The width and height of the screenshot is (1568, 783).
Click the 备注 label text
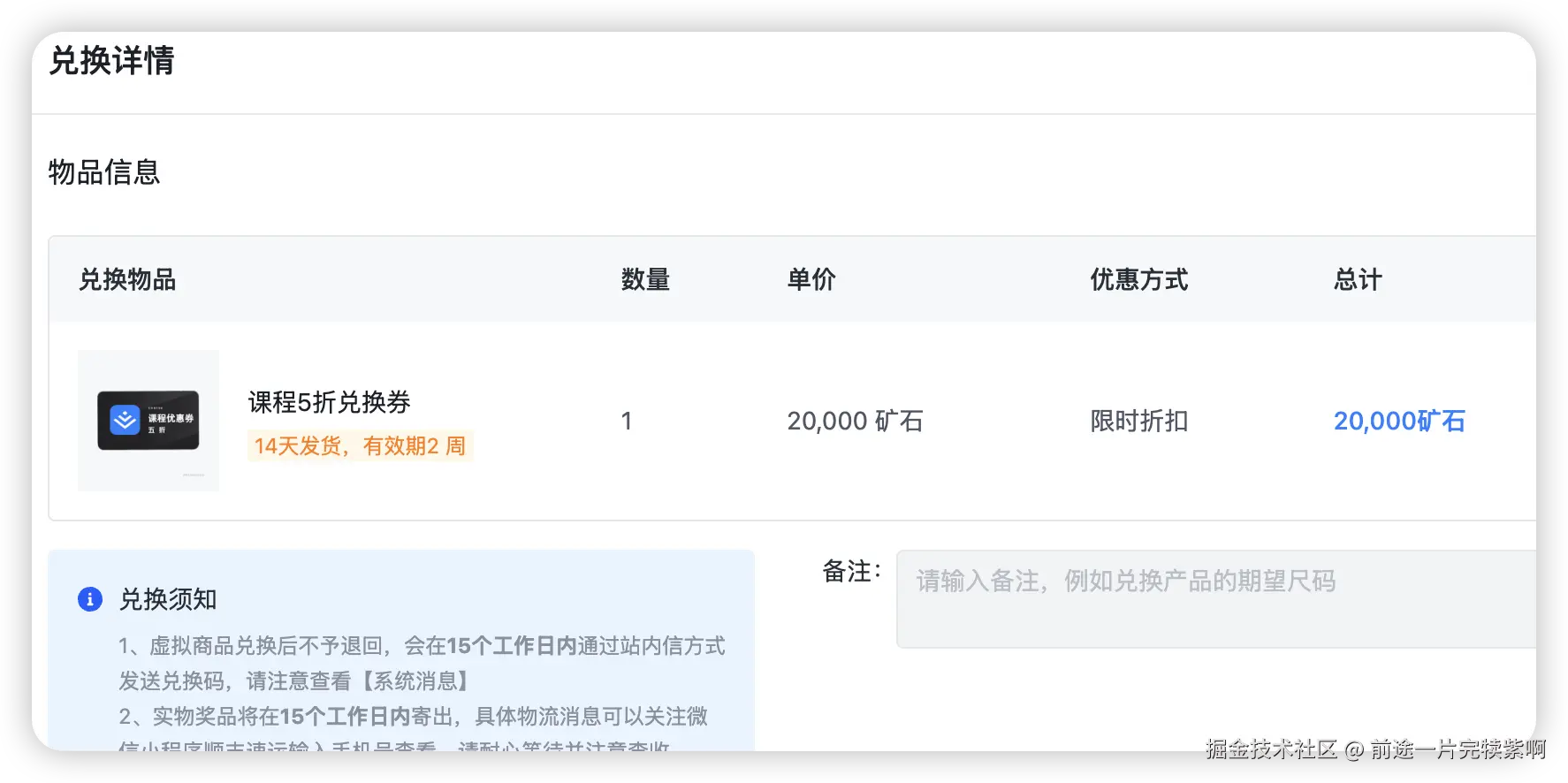pyautogui.click(x=850, y=571)
